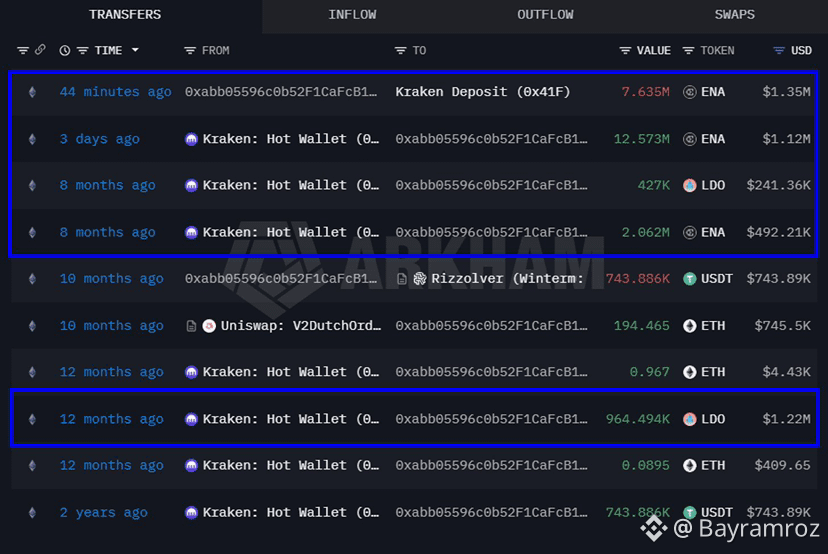
Task: Click the Uniswap logo icon
Action: 209,326
